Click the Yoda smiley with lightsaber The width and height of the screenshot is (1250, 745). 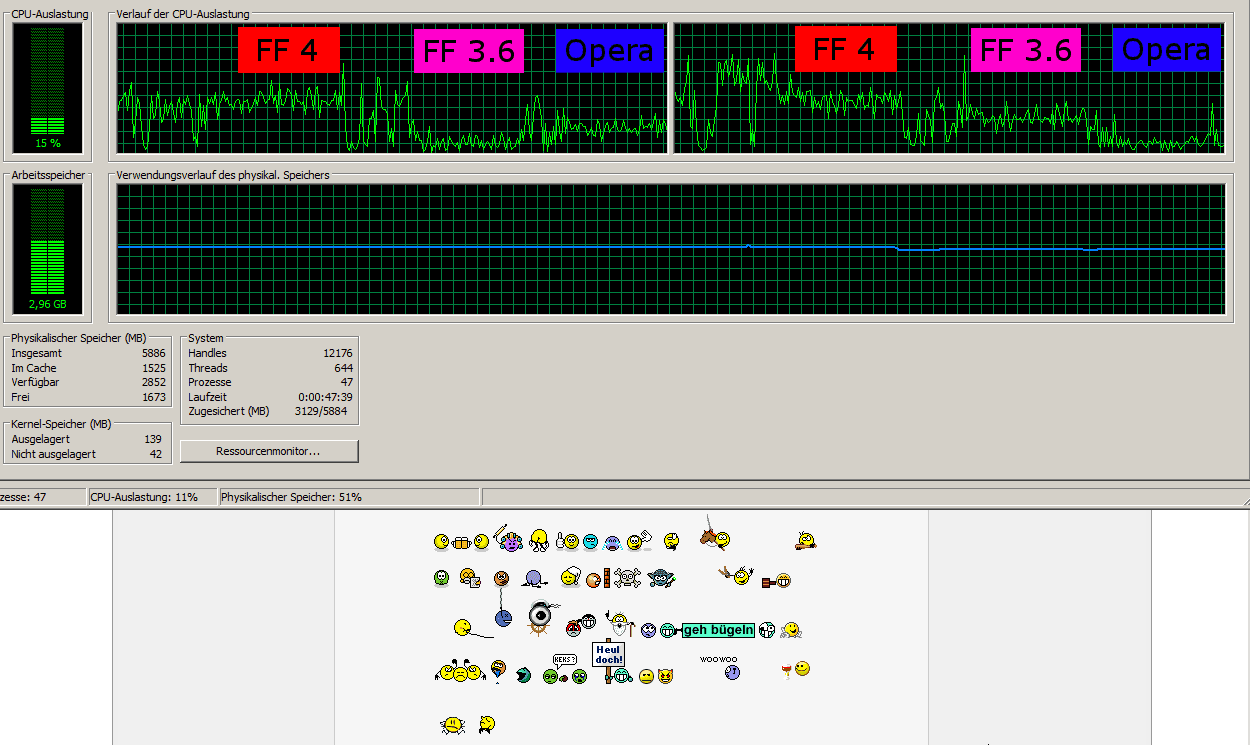[x=661, y=578]
